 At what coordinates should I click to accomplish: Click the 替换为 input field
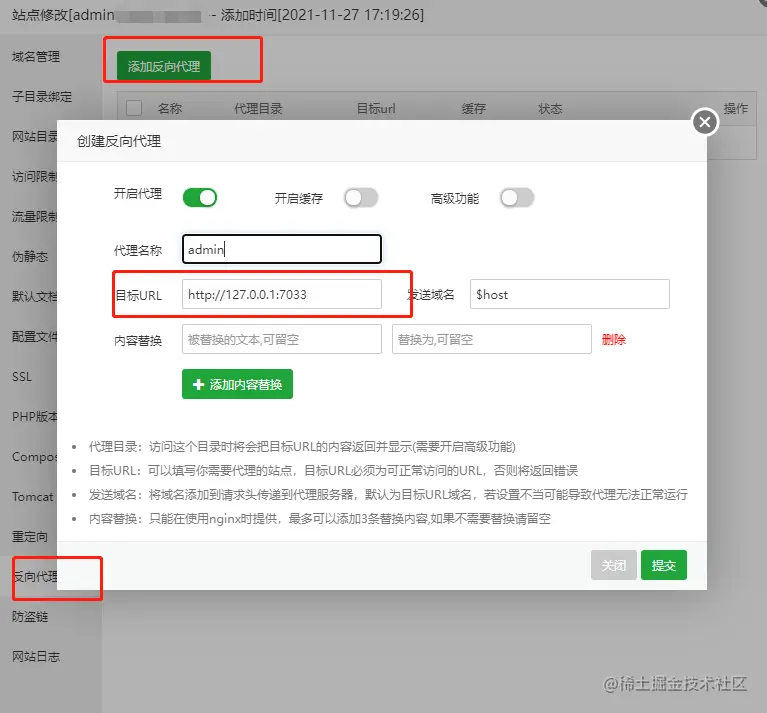click(492, 339)
